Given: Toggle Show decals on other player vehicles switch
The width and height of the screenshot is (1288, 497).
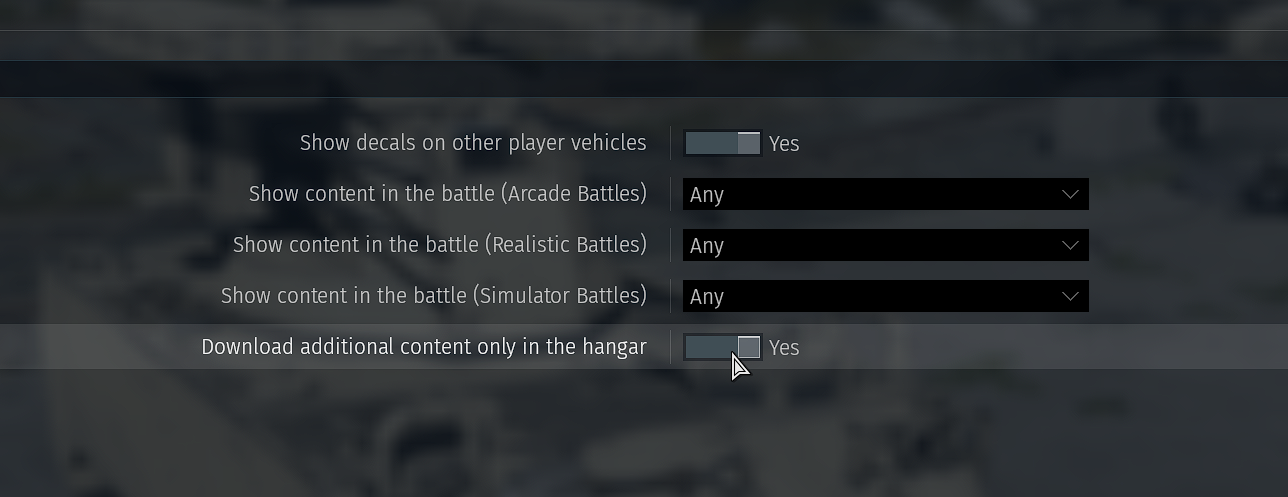Looking at the screenshot, I should pyautogui.click(x=722, y=143).
